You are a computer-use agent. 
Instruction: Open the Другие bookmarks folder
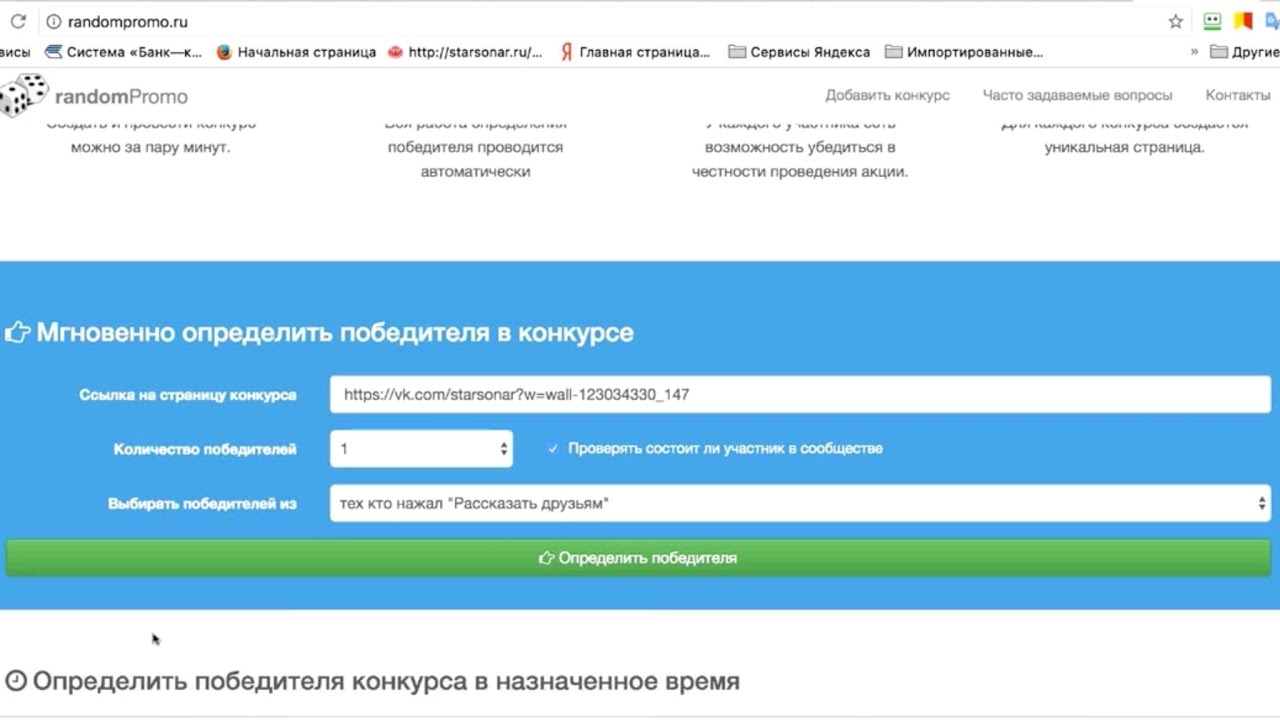[1244, 52]
